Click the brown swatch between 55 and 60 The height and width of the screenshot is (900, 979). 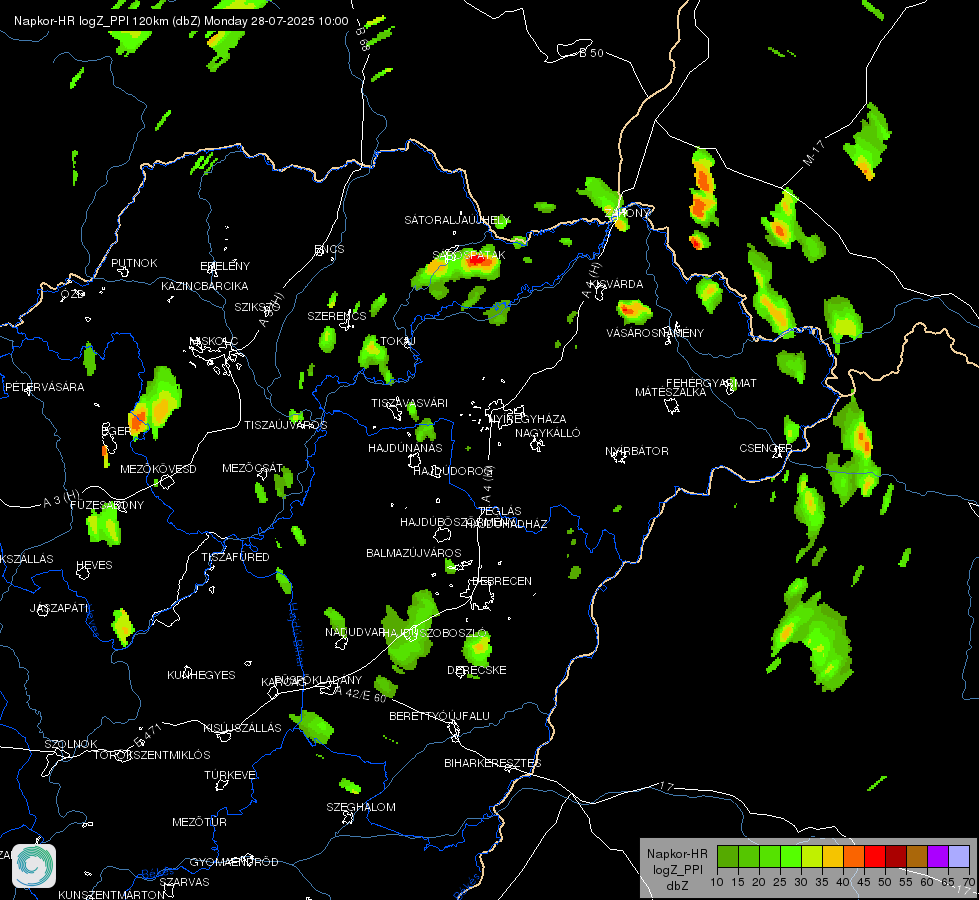917,856
